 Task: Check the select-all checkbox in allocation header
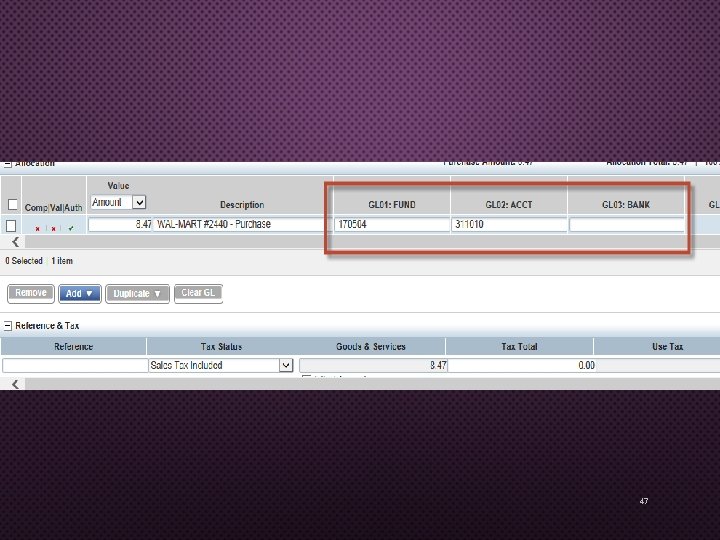(x=13, y=204)
